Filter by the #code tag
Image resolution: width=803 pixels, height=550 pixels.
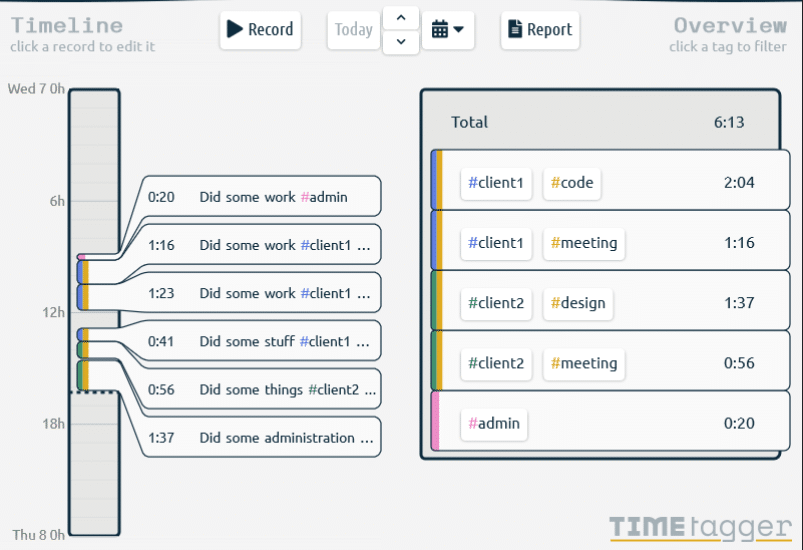pos(571,183)
